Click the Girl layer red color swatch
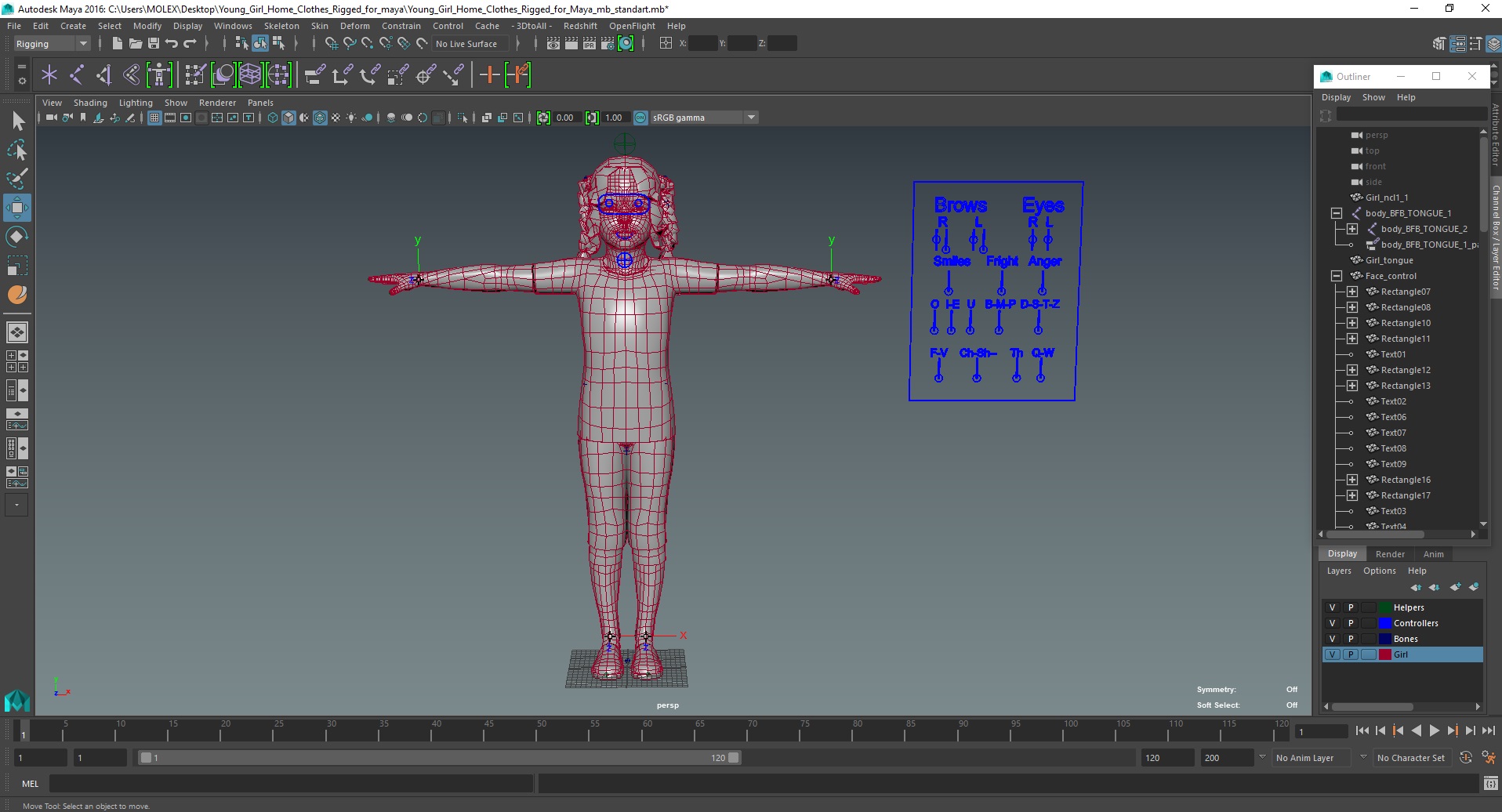This screenshot has height=812, width=1502. tap(1385, 654)
